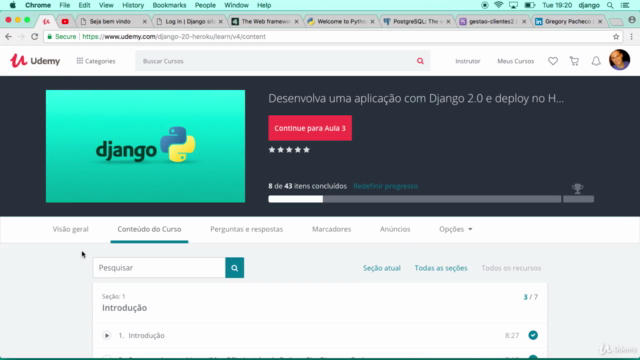Open the Chrome three-dot menu
Viewport: 640px width, 360px height.
(x=631, y=37)
